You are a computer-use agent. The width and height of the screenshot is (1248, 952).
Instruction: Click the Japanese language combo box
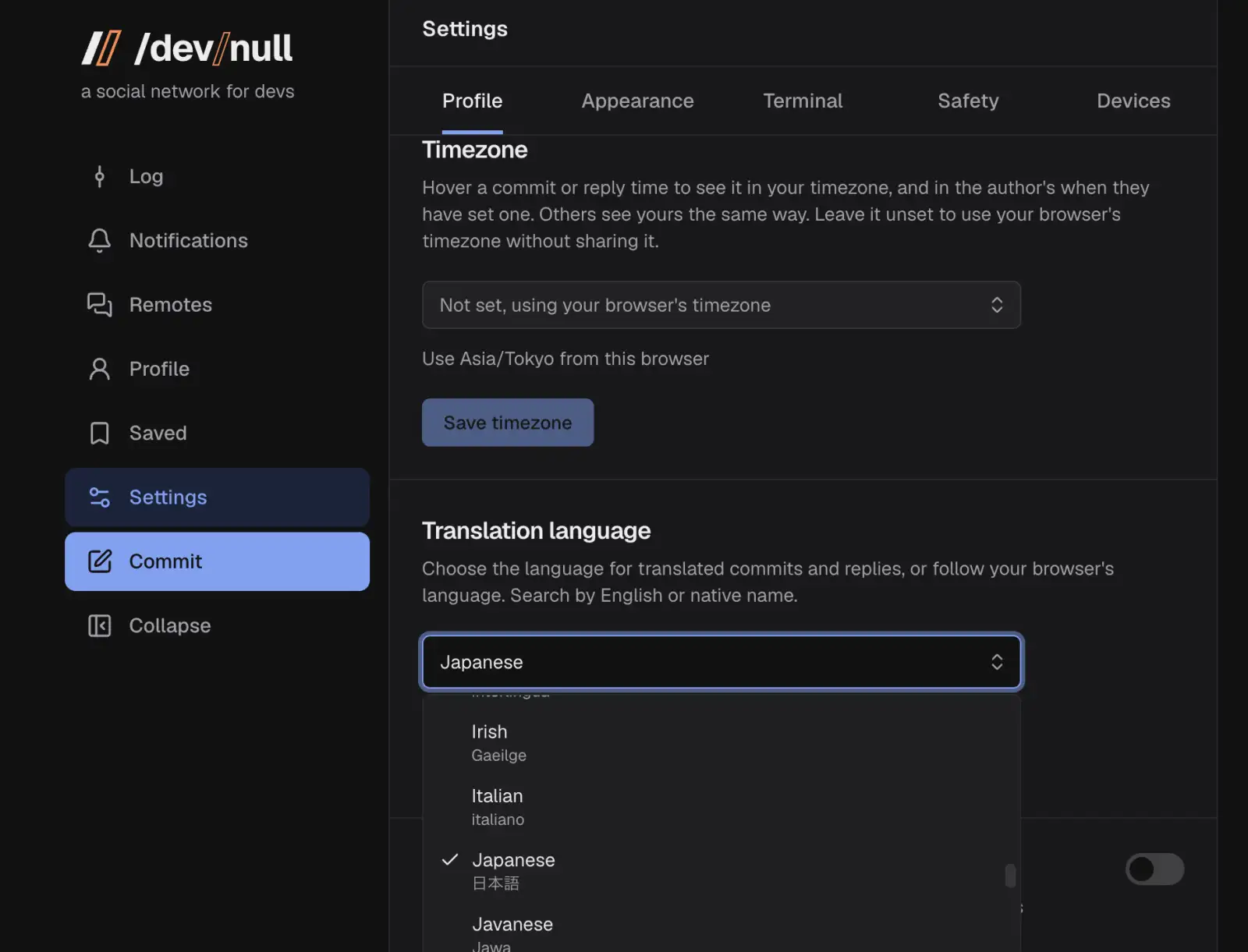721,662
